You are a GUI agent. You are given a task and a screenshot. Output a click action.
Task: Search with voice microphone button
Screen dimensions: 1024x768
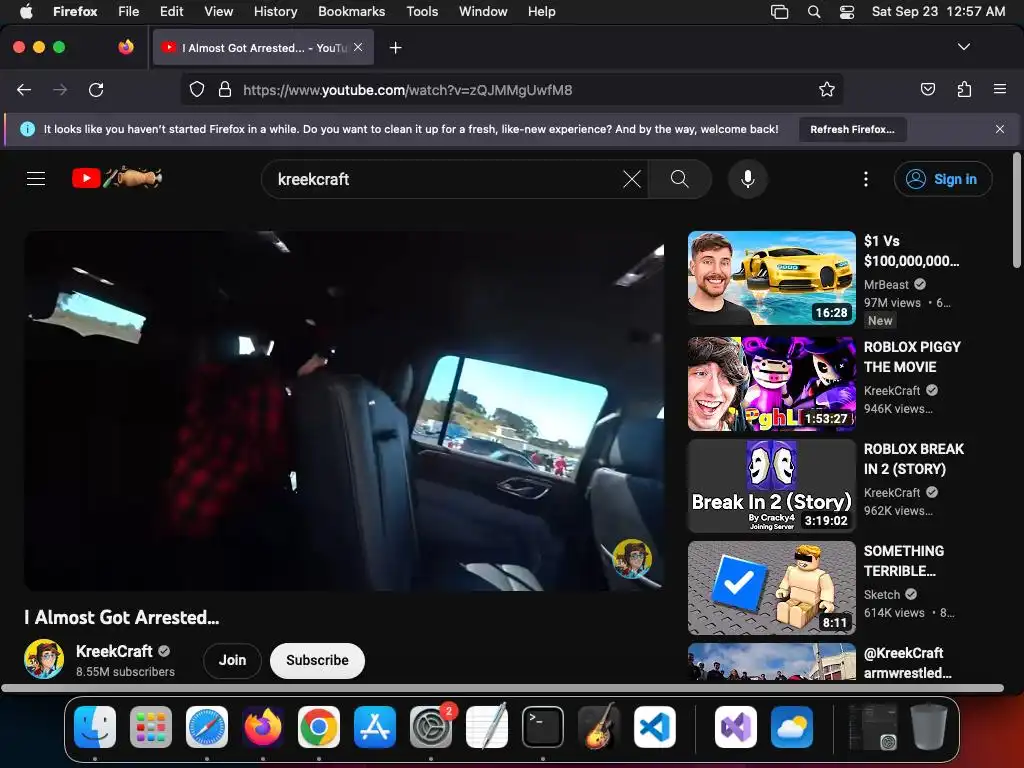click(x=748, y=179)
